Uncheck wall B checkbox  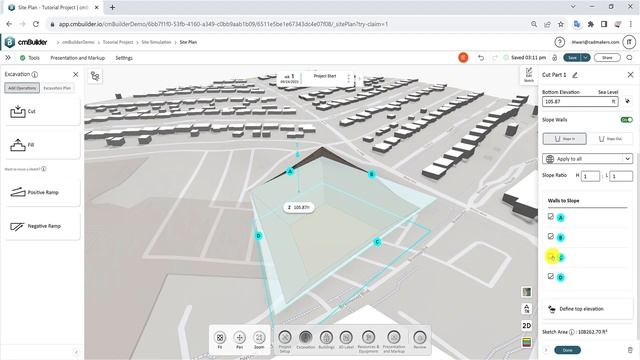[551, 236]
